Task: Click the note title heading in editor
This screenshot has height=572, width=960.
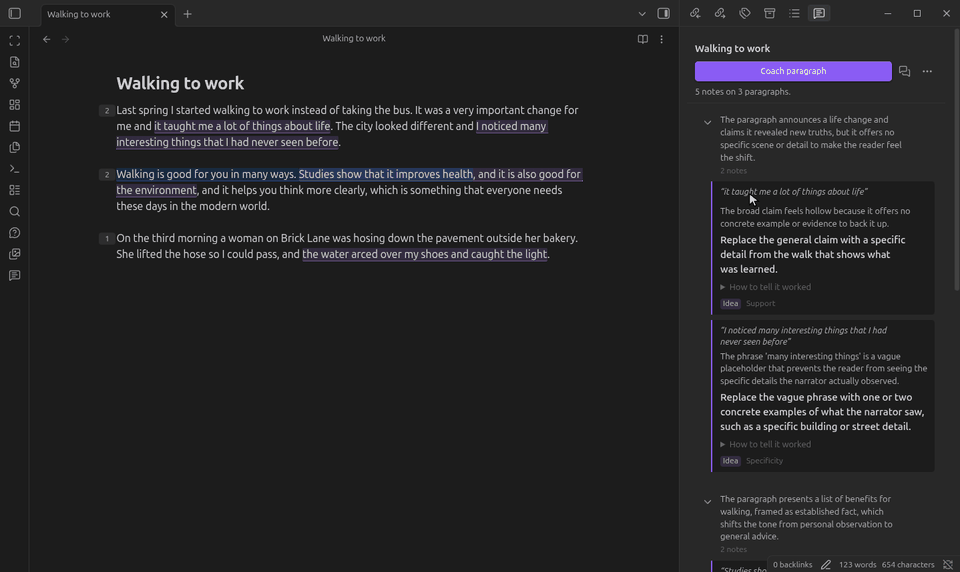Action: (180, 83)
